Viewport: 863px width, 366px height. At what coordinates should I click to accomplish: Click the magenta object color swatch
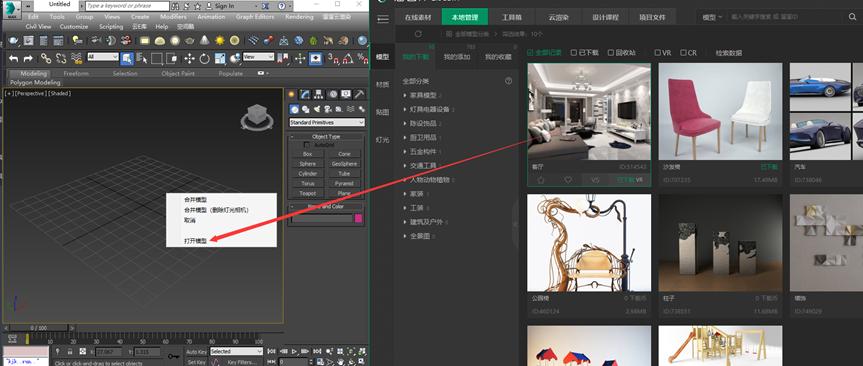pos(358,218)
